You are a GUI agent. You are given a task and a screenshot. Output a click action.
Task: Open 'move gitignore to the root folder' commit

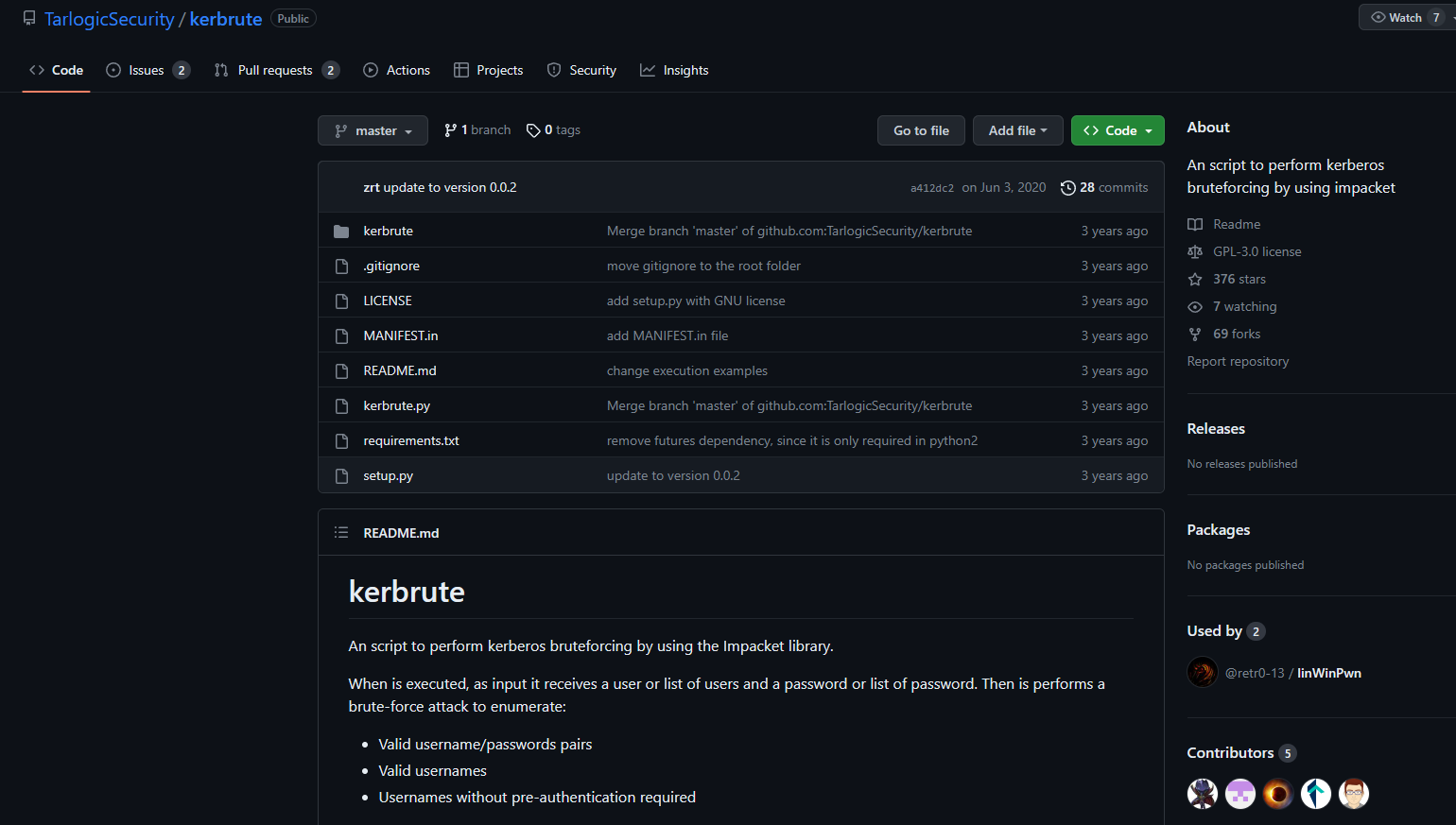point(703,266)
